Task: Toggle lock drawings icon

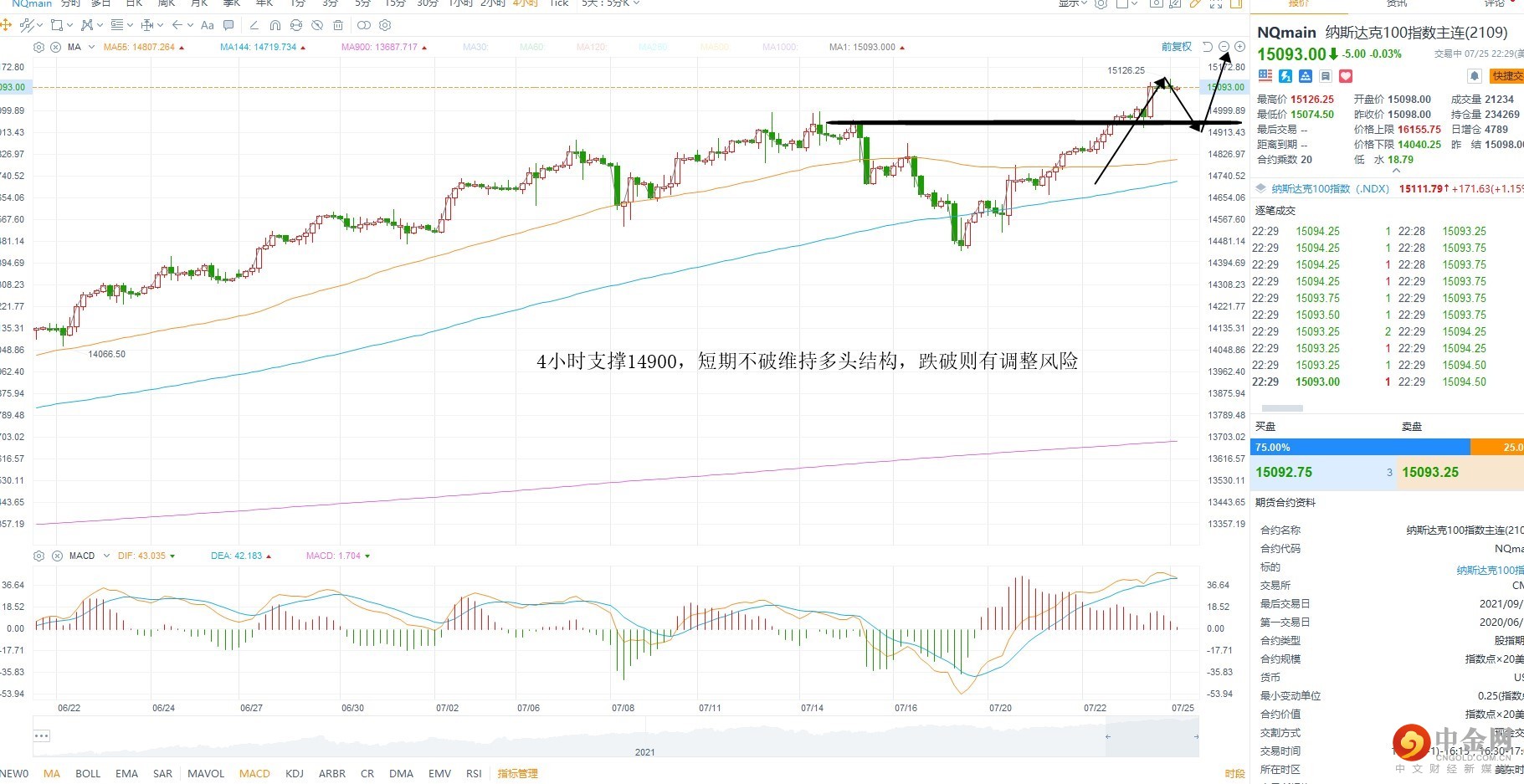Action: click(x=296, y=25)
